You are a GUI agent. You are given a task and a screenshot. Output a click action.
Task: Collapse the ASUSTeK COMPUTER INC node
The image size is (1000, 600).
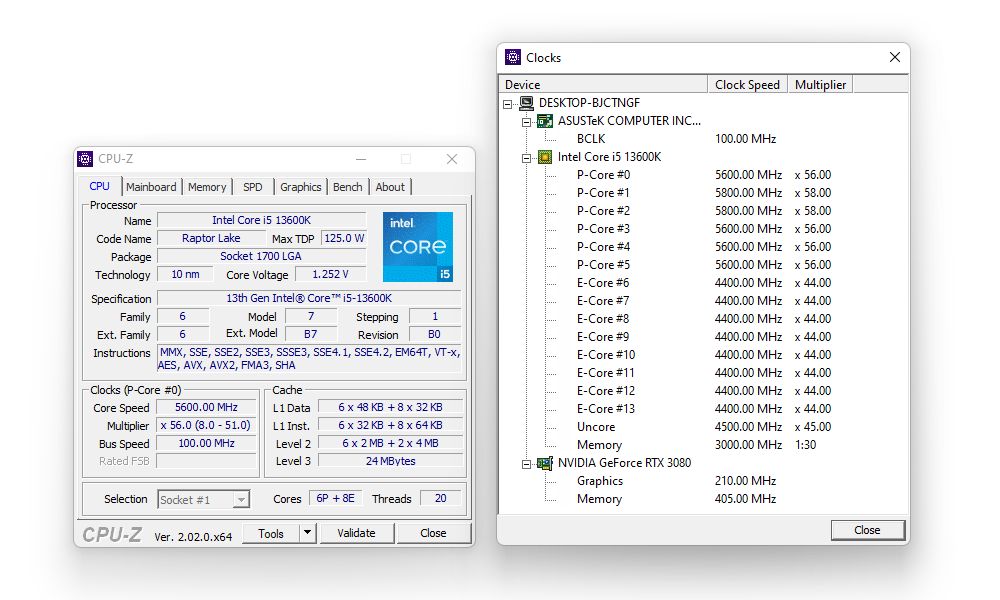(x=526, y=122)
